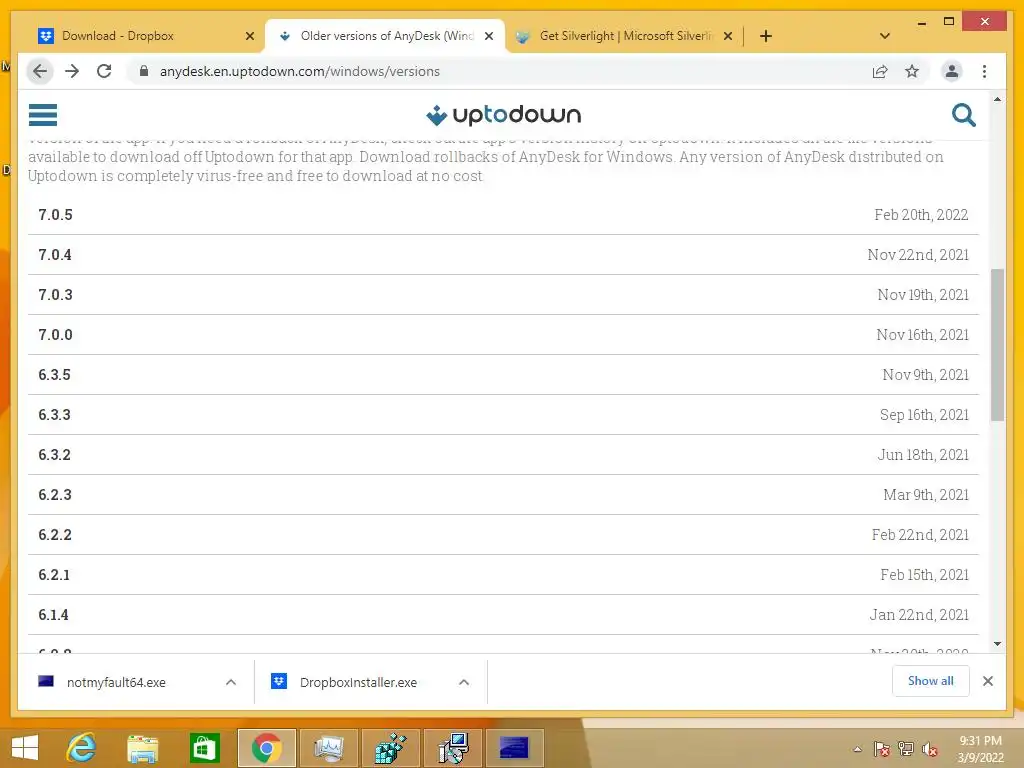
Task: Close the Older versions of AnyDesk tab
Action: (488, 36)
